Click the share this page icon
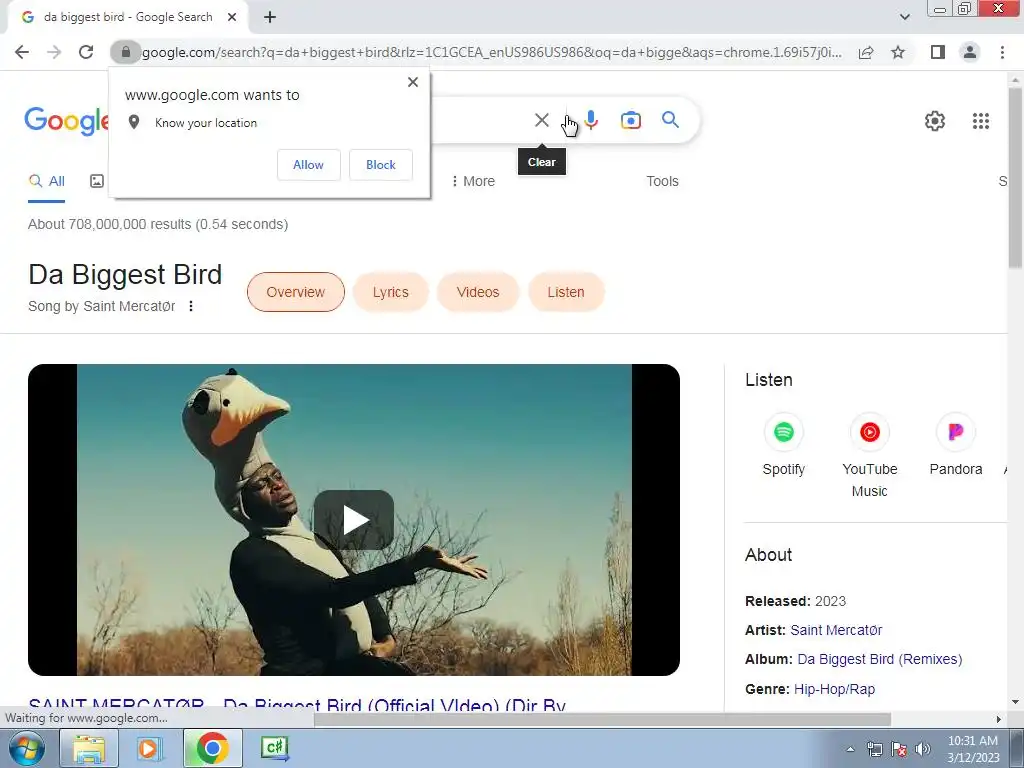 click(x=866, y=52)
